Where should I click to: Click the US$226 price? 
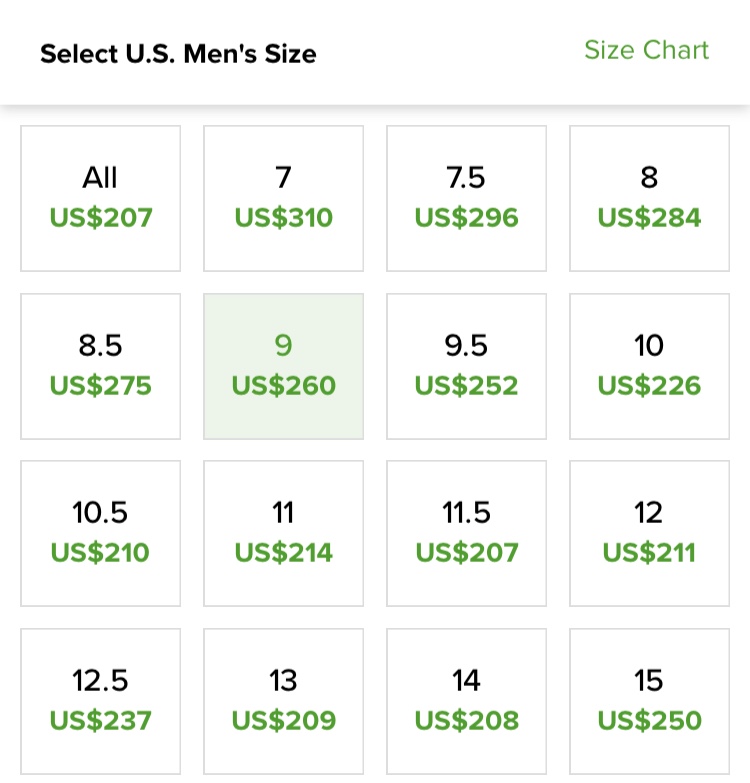point(650,386)
